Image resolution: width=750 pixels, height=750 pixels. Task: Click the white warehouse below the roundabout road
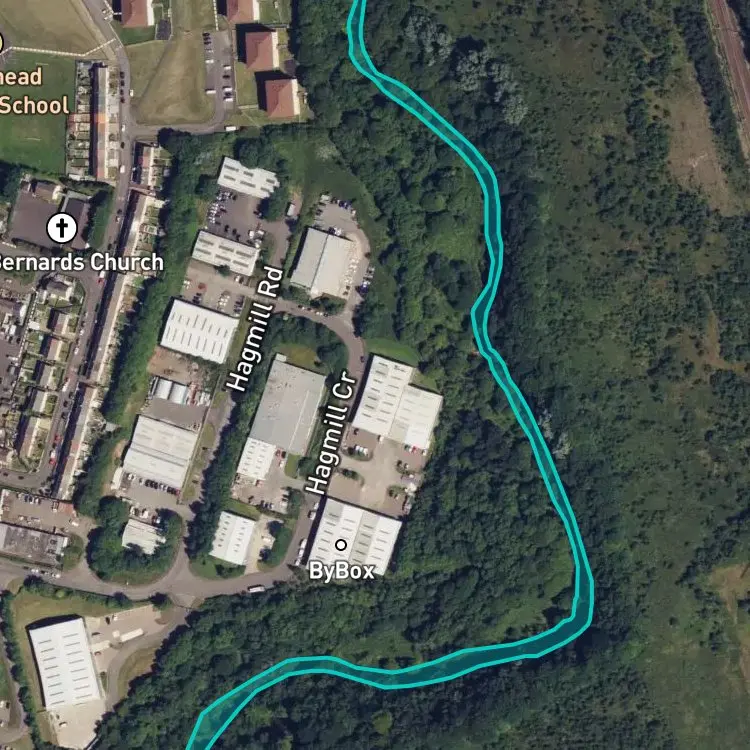pos(65,663)
